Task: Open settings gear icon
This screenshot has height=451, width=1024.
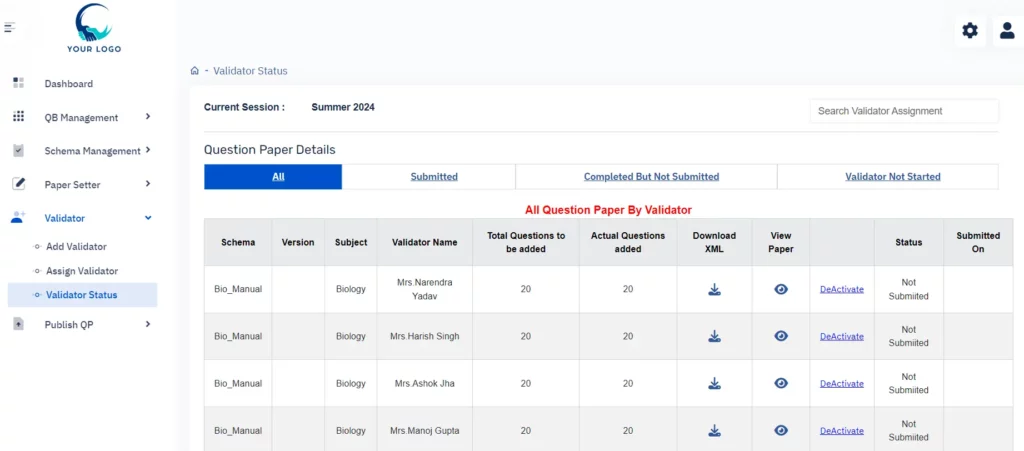Action: coord(970,30)
